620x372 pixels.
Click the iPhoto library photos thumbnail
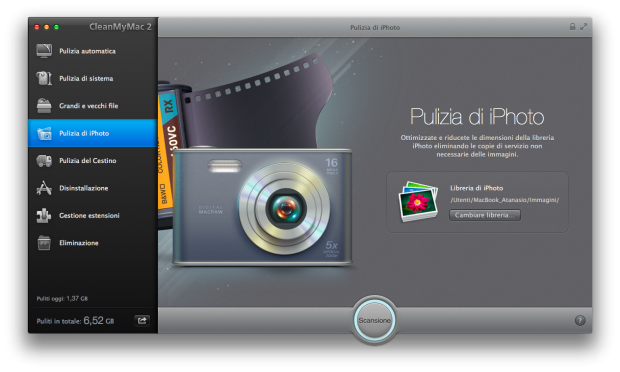[419, 201]
